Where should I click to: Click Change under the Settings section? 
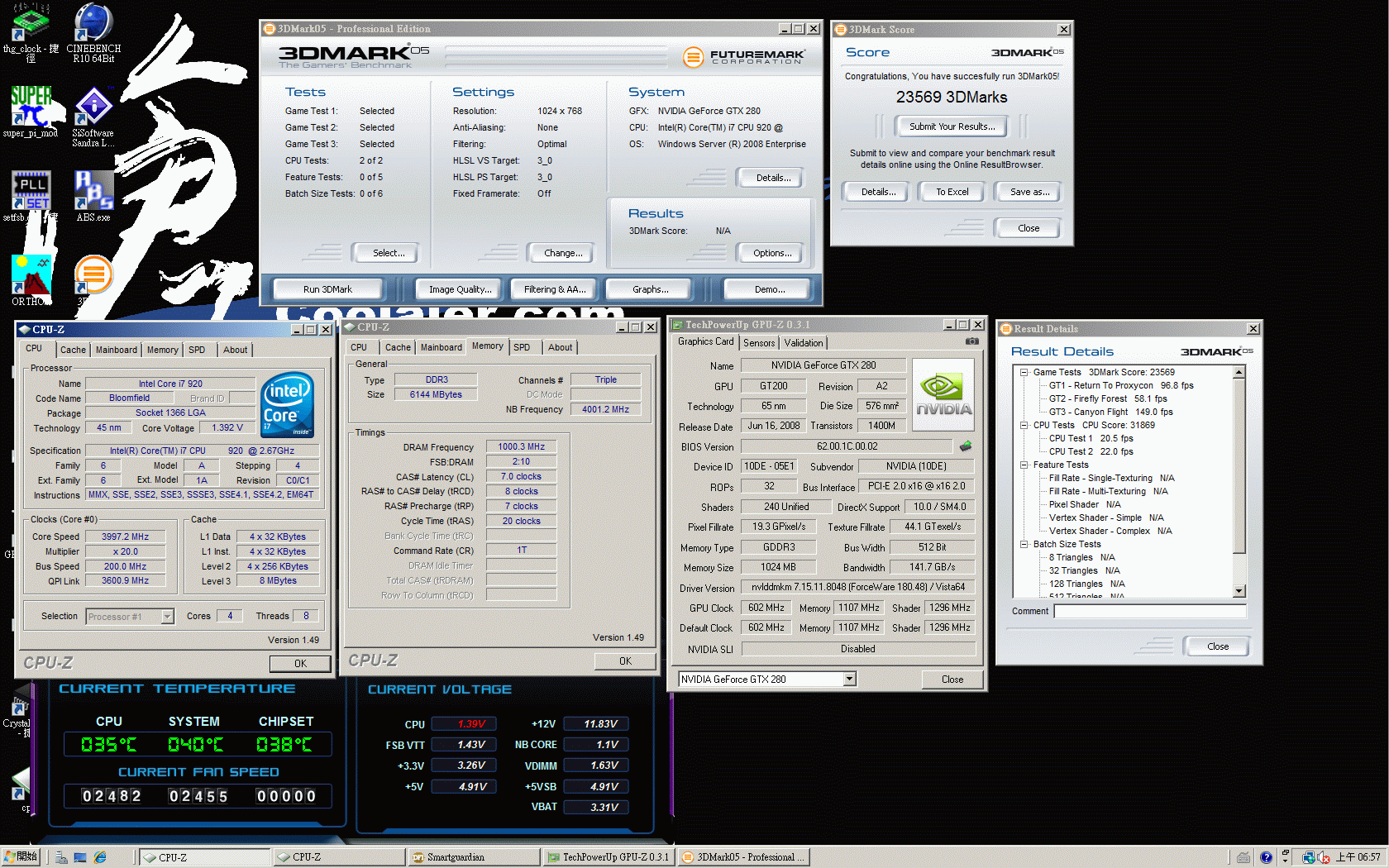point(563,253)
